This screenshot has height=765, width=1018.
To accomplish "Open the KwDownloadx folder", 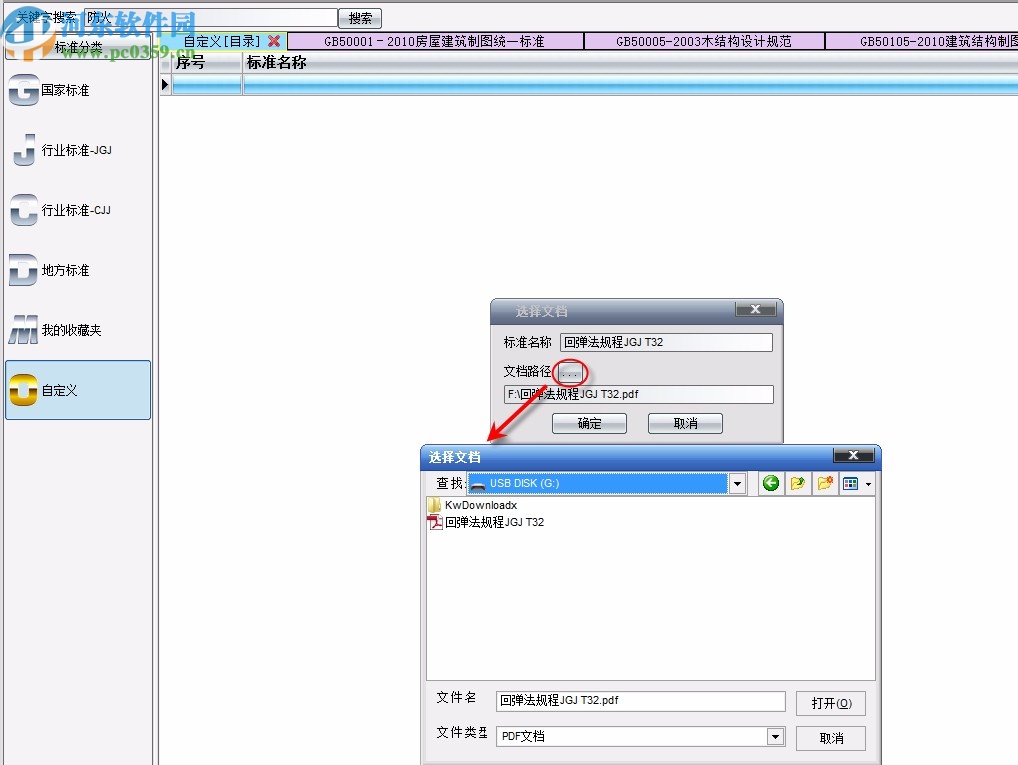I will pos(473,505).
